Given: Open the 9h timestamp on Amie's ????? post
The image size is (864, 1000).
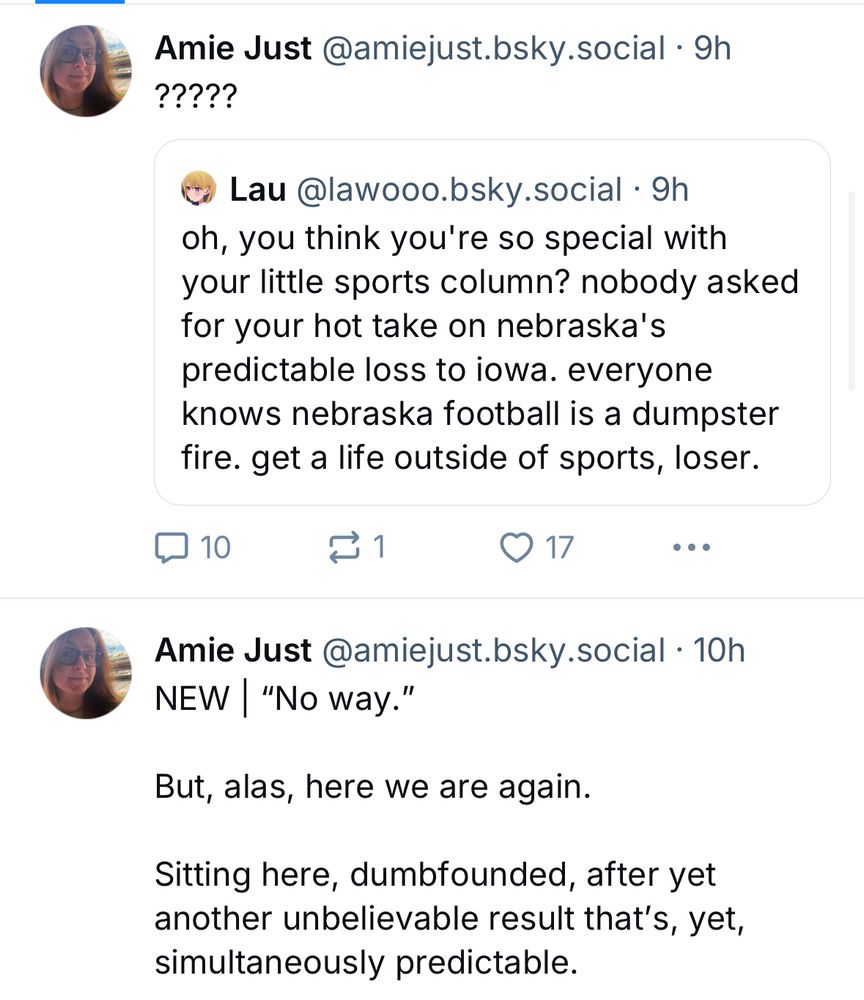Looking at the screenshot, I should [712, 48].
